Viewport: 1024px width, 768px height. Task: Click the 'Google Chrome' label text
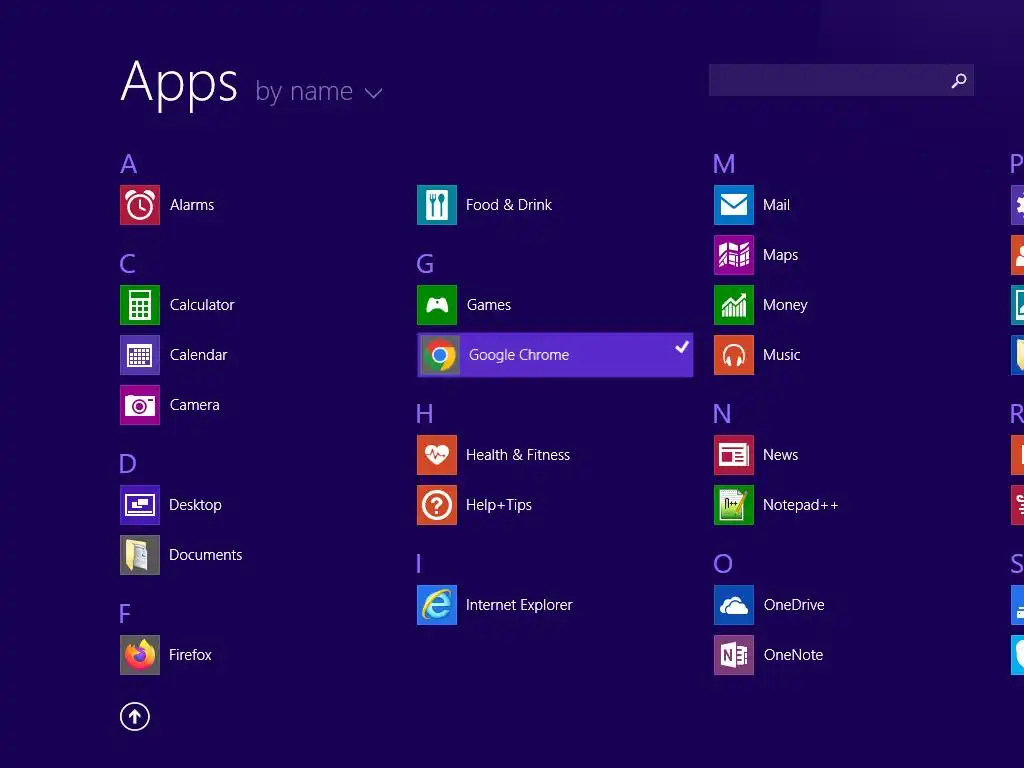pos(519,355)
